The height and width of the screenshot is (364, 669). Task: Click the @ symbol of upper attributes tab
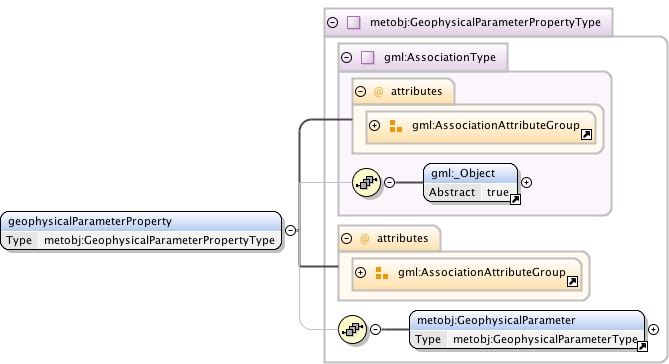click(x=378, y=91)
